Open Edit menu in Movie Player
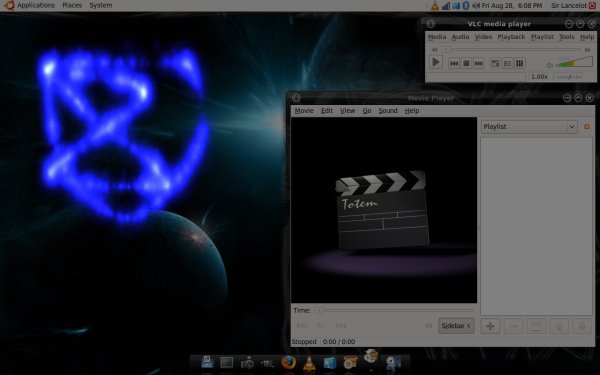The width and height of the screenshot is (600, 375). pos(327,111)
